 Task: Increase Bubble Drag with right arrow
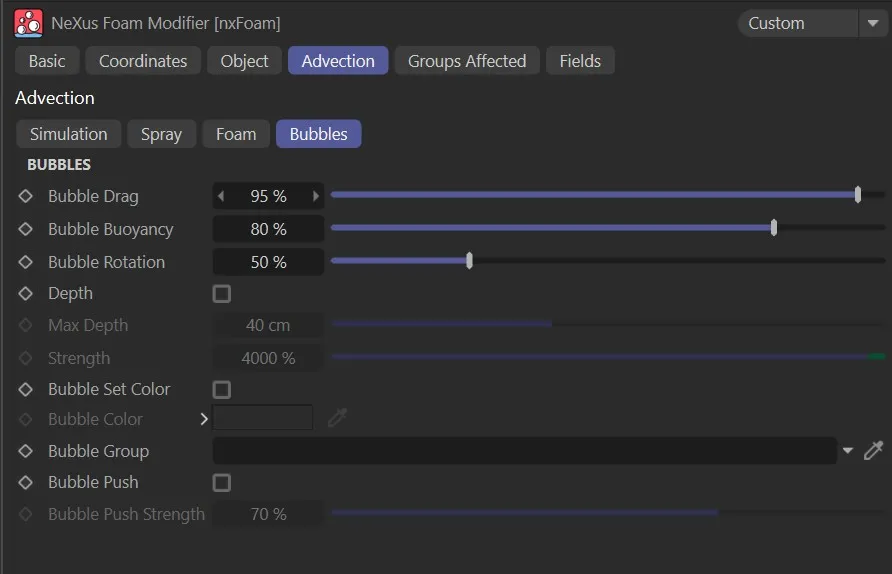(316, 197)
